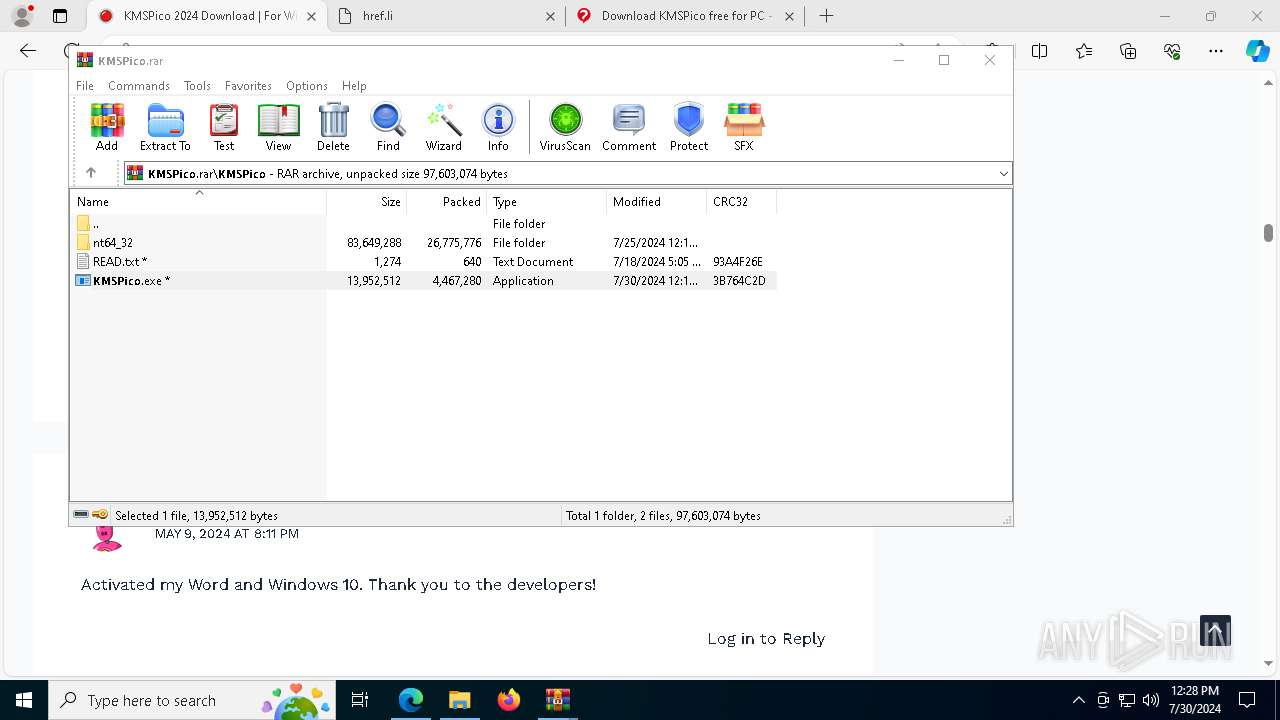
Task: Click the Comment toolbar icon
Action: (x=629, y=127)
